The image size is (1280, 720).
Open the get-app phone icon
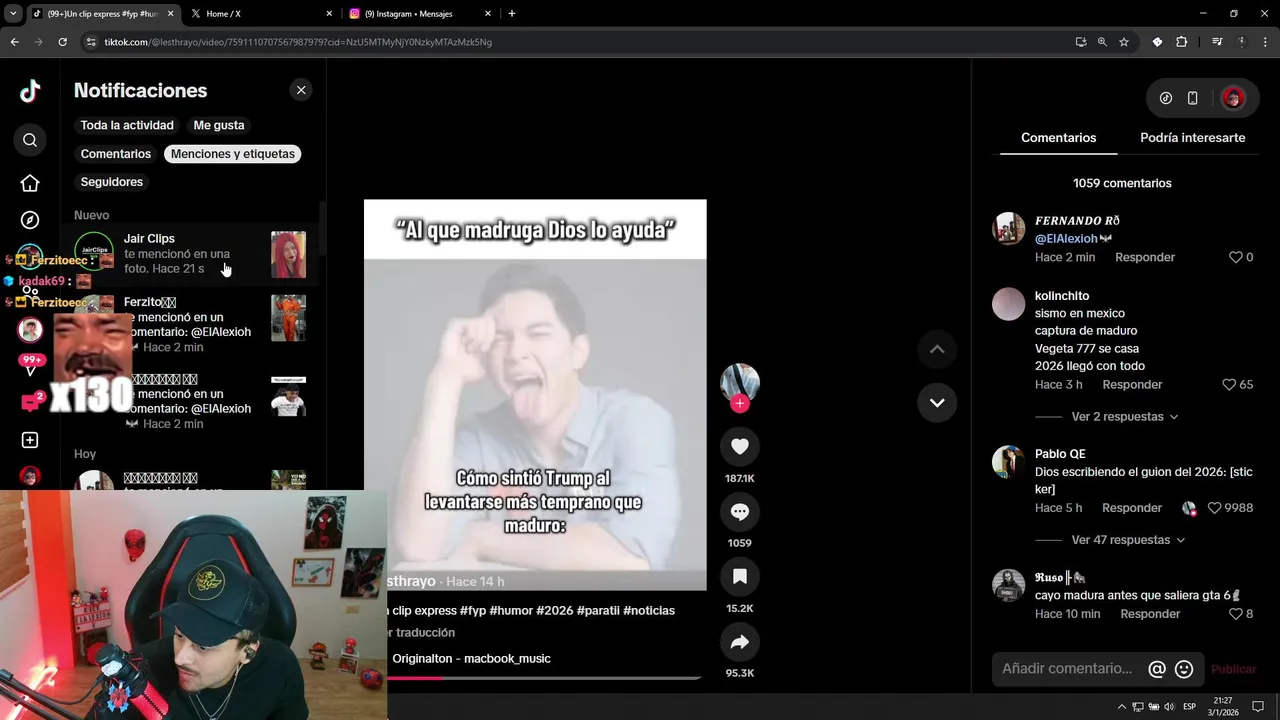coord(1192,98)
